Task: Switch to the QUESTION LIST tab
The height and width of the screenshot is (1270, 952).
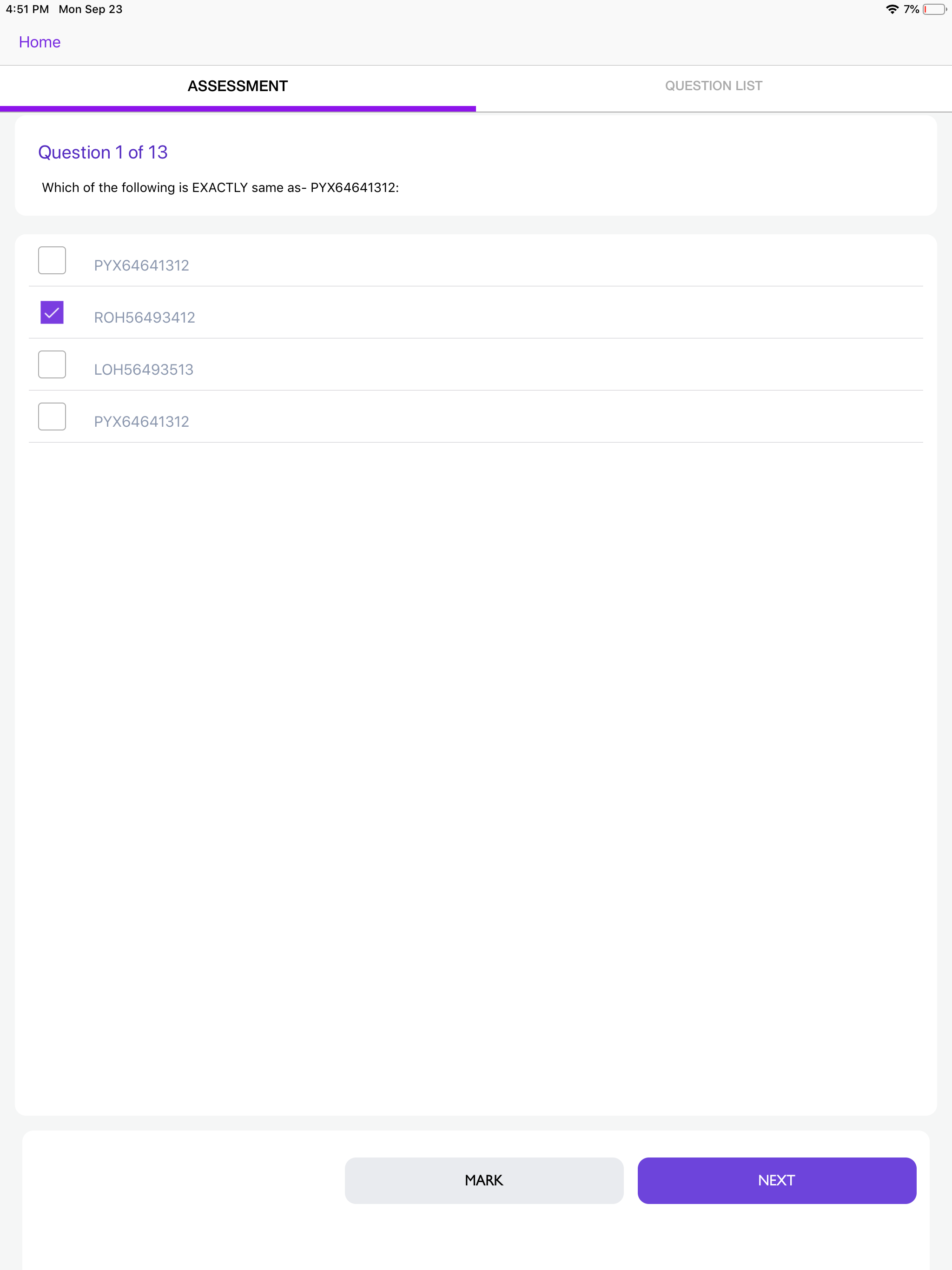Action: [x=713, y=86]
